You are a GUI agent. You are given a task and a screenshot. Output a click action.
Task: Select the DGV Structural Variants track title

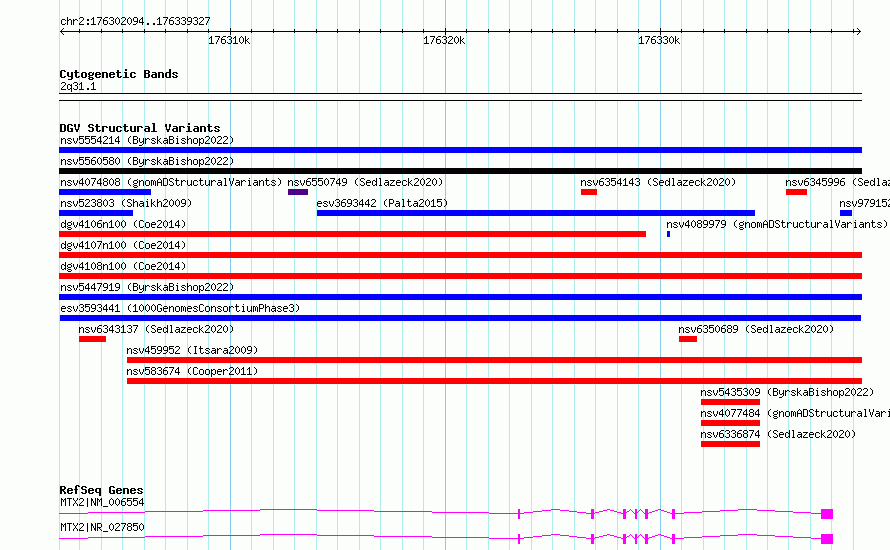[x=140, y=128]
